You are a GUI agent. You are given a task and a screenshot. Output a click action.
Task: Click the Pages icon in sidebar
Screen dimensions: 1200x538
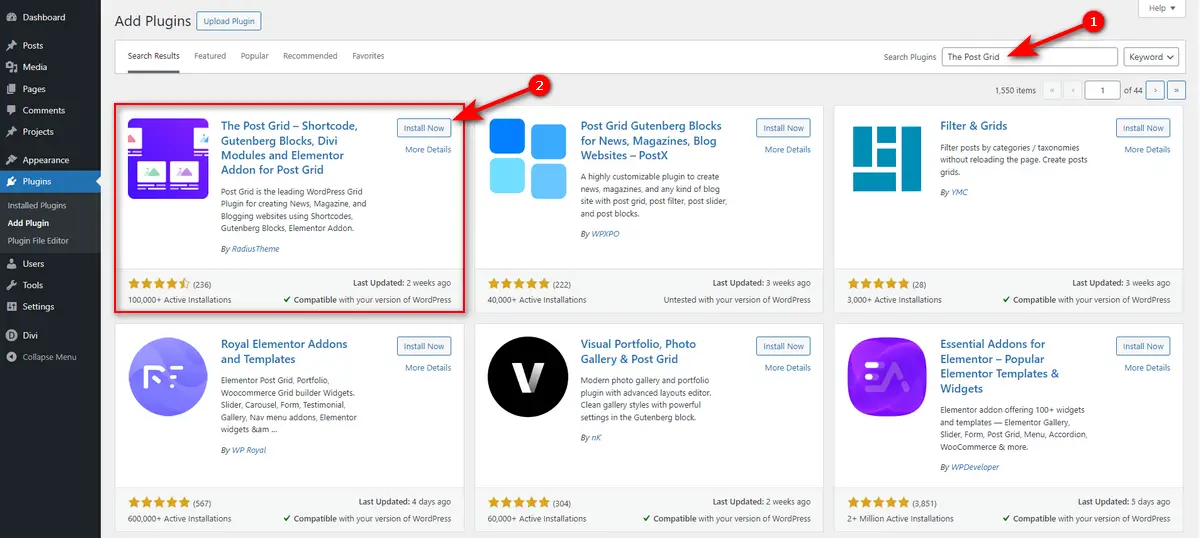(x=11, y=89)
